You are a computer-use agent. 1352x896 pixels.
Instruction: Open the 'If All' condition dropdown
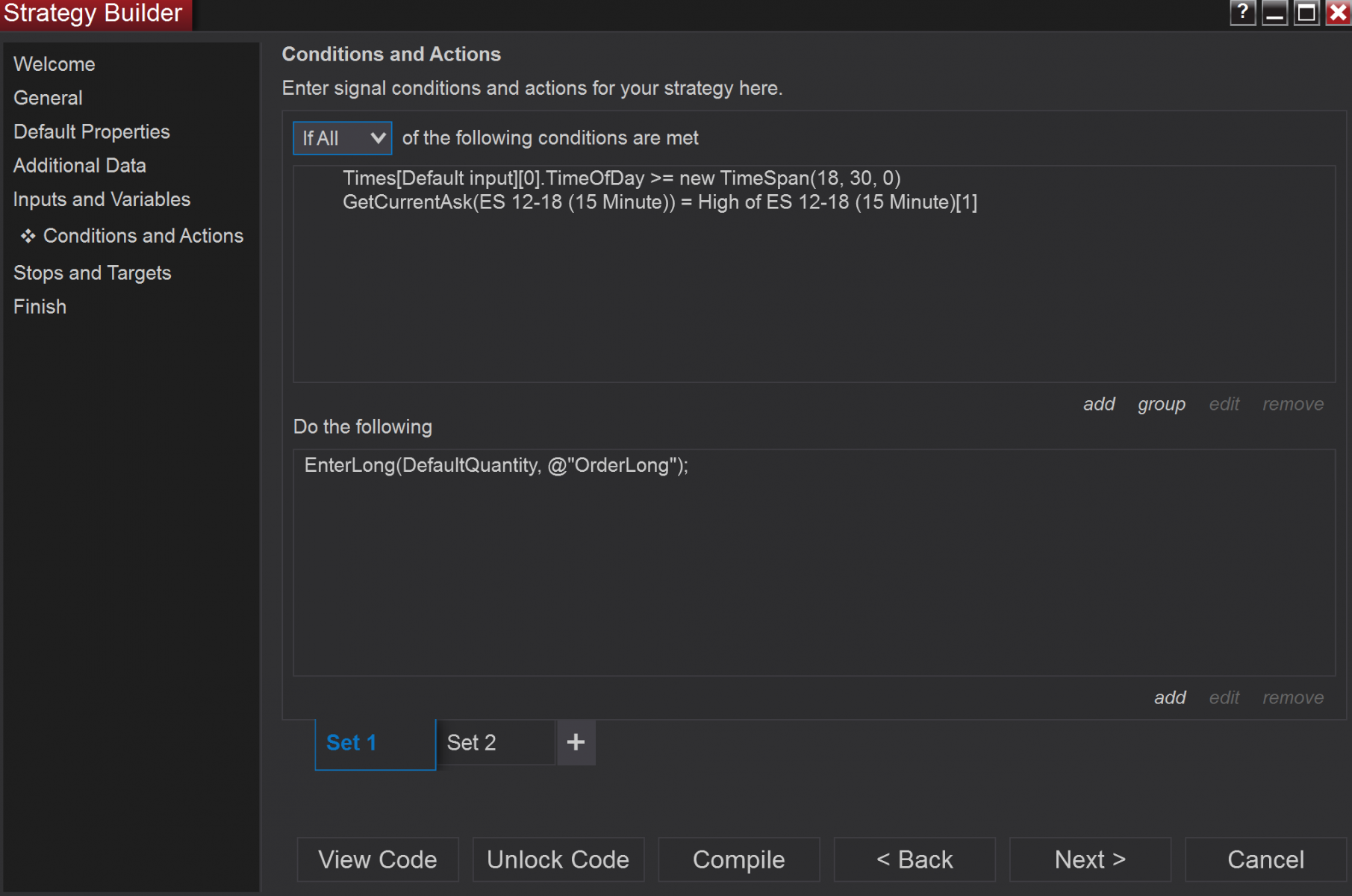coord(342,138)
